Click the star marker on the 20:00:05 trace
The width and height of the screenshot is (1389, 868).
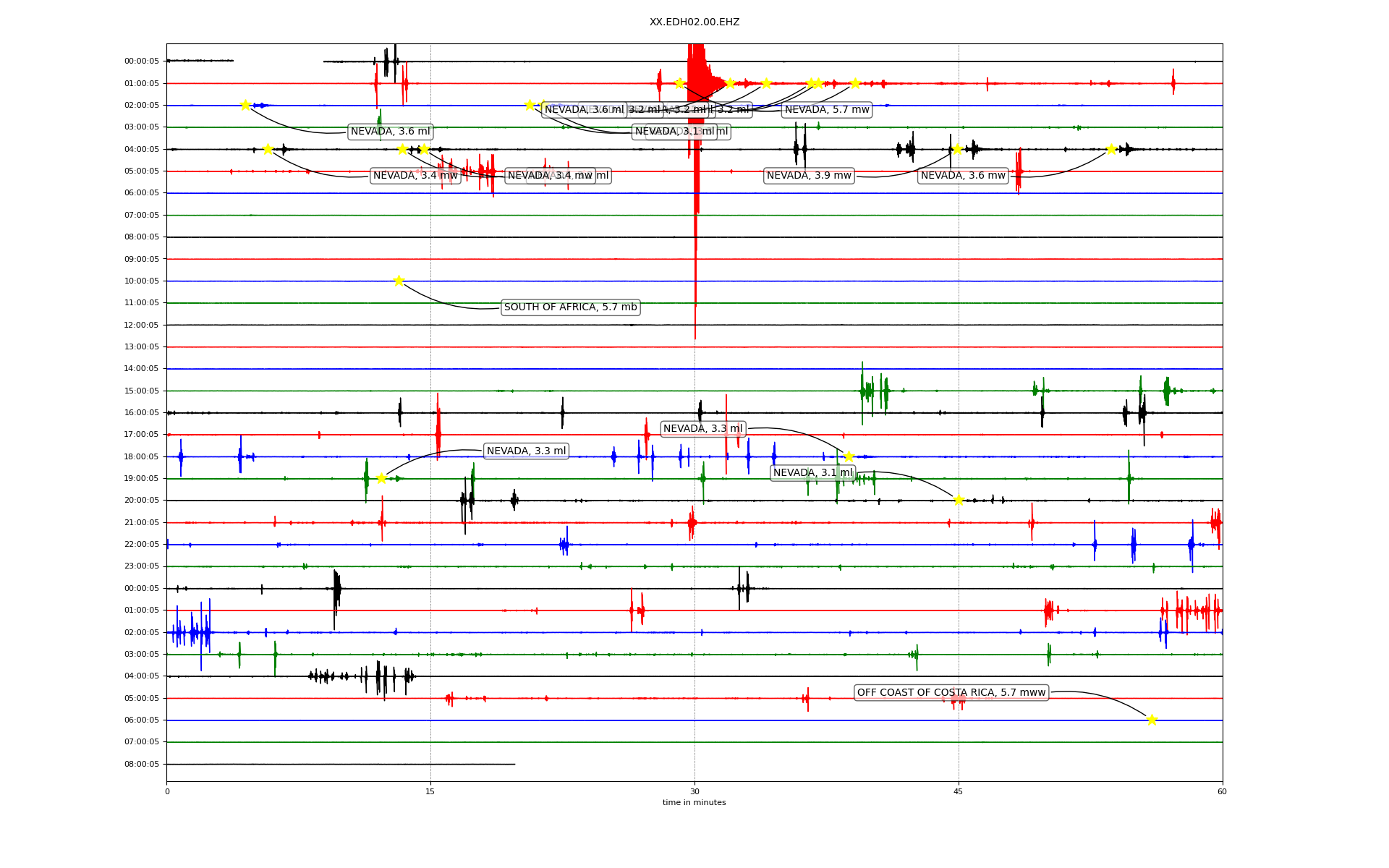tap(959, 500)
